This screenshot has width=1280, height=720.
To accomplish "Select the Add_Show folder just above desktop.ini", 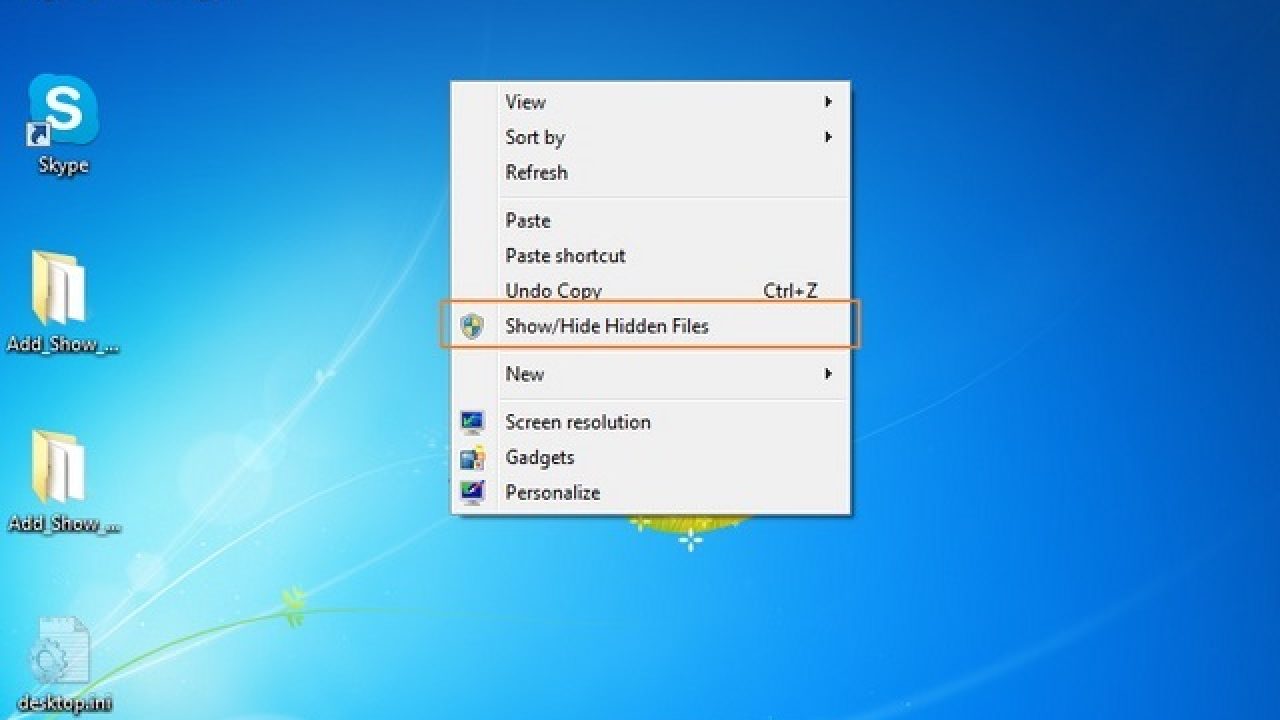I will point(60,468).
